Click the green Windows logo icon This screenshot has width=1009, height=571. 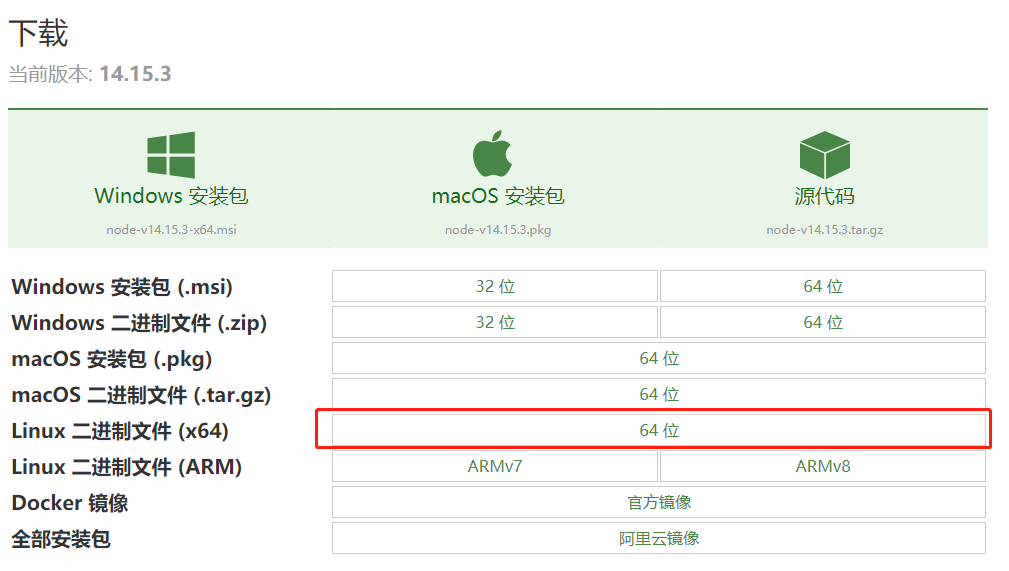coord(171,154)
